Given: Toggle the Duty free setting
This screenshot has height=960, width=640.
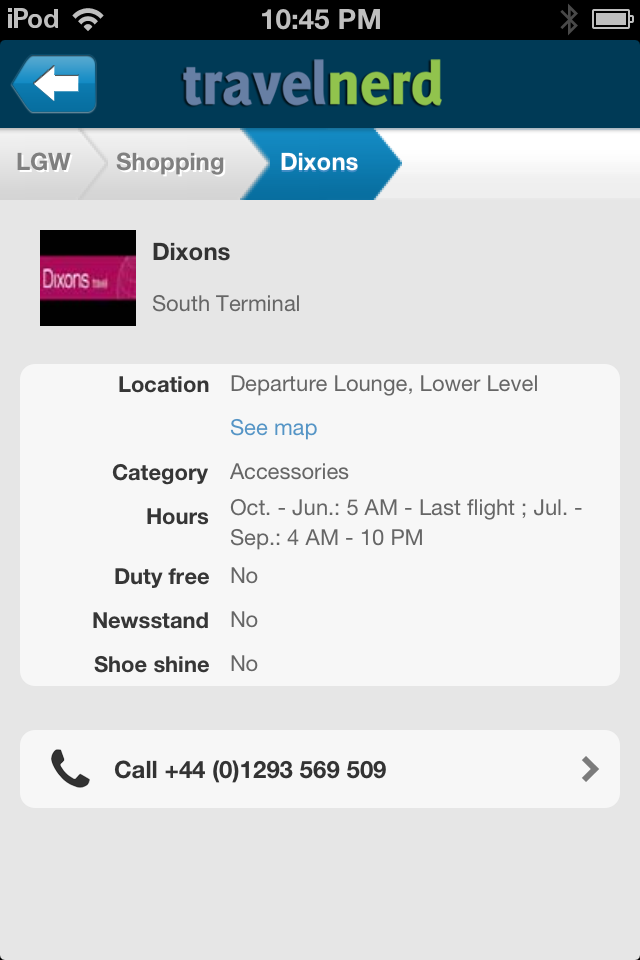Looking at the screenshot, I should click(243, 576).
